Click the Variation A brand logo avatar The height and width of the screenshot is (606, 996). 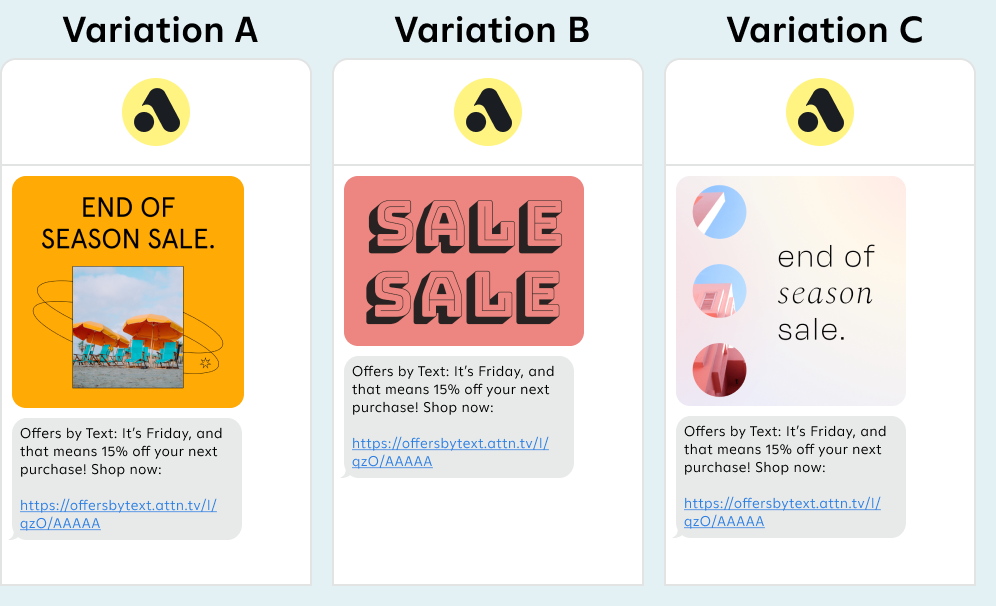point(156,112)
